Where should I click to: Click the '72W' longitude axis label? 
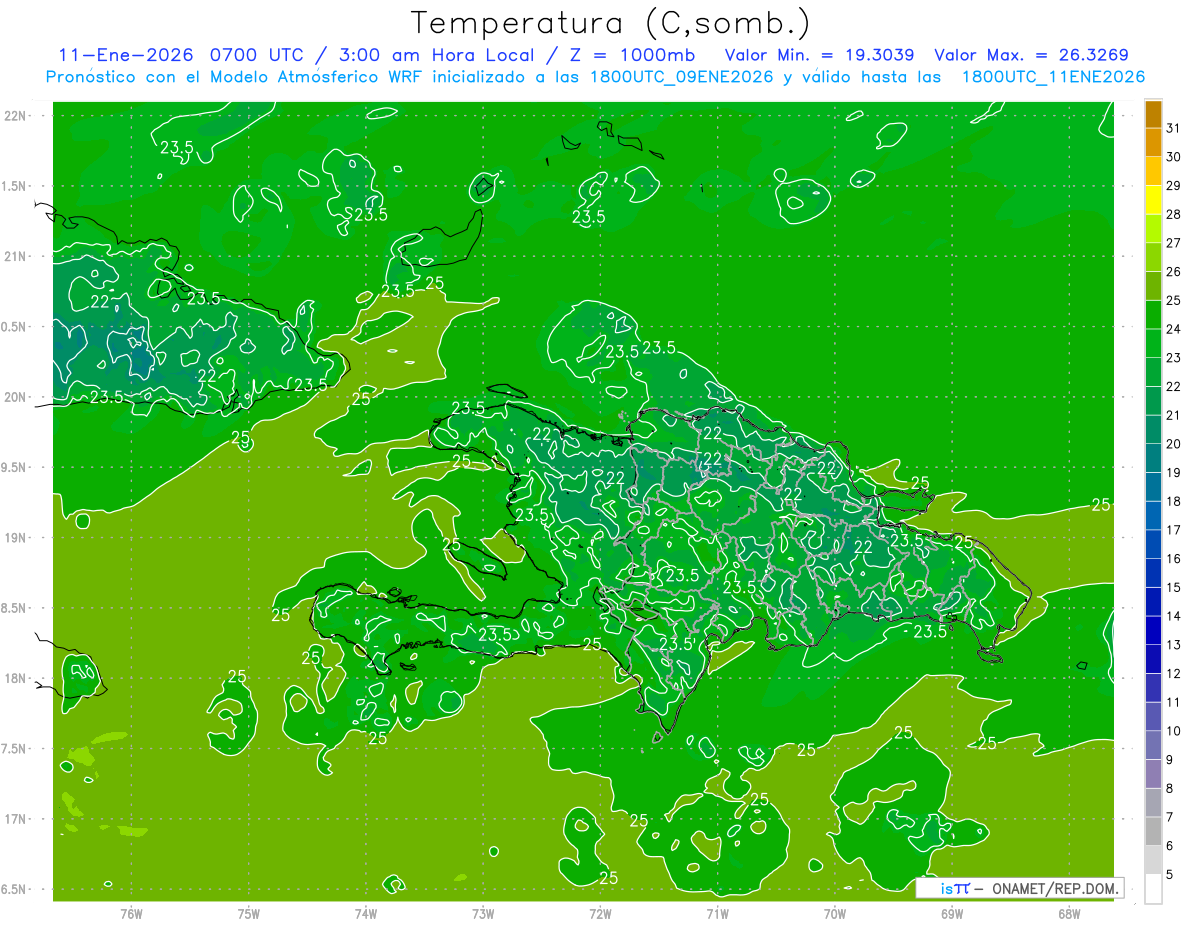click(600, 913)
